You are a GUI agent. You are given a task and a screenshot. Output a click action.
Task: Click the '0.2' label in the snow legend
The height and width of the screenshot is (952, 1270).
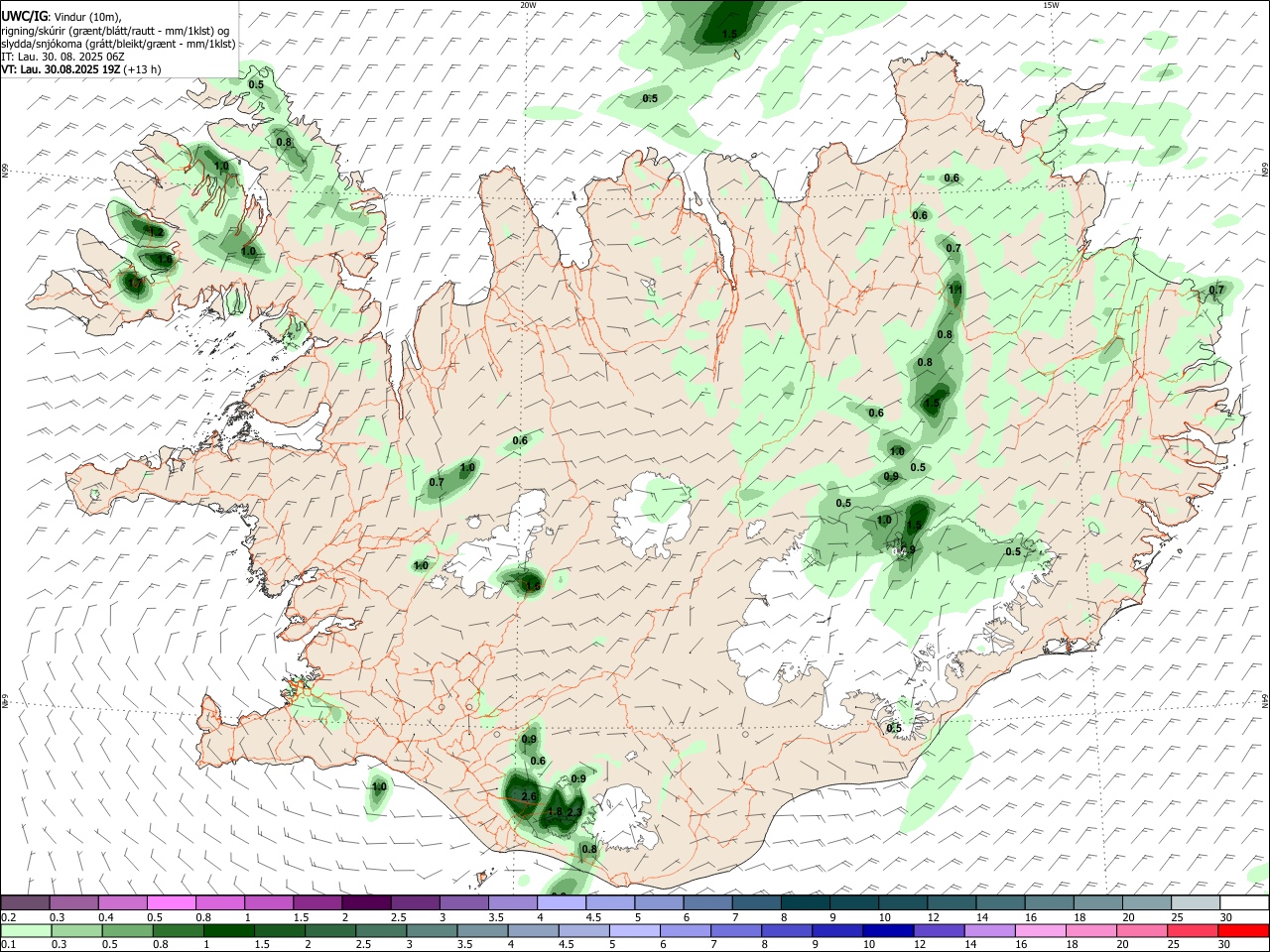(9, 917)
